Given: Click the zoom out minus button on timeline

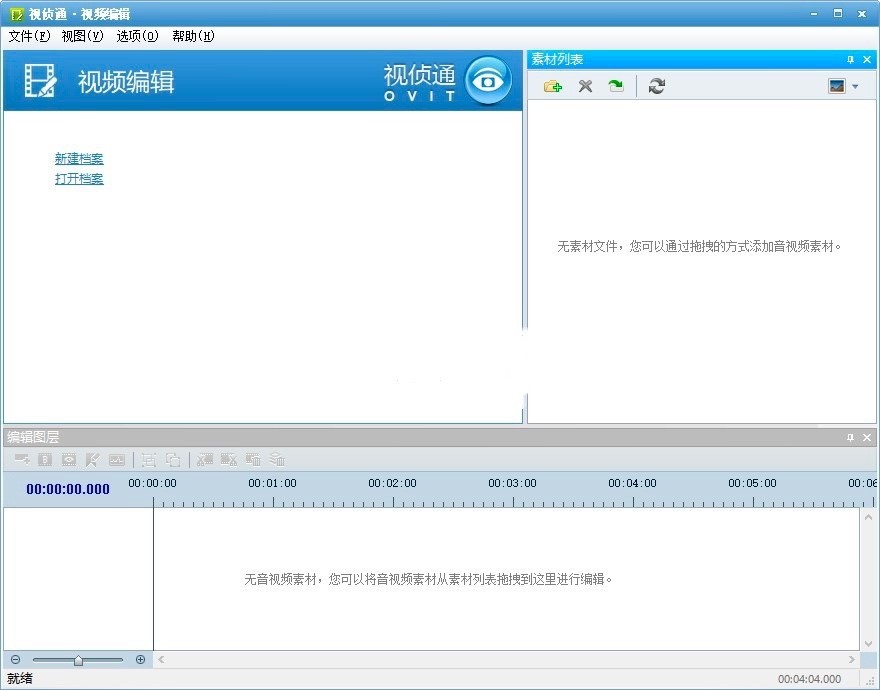Looking at the screenshot, I should 16,660.
